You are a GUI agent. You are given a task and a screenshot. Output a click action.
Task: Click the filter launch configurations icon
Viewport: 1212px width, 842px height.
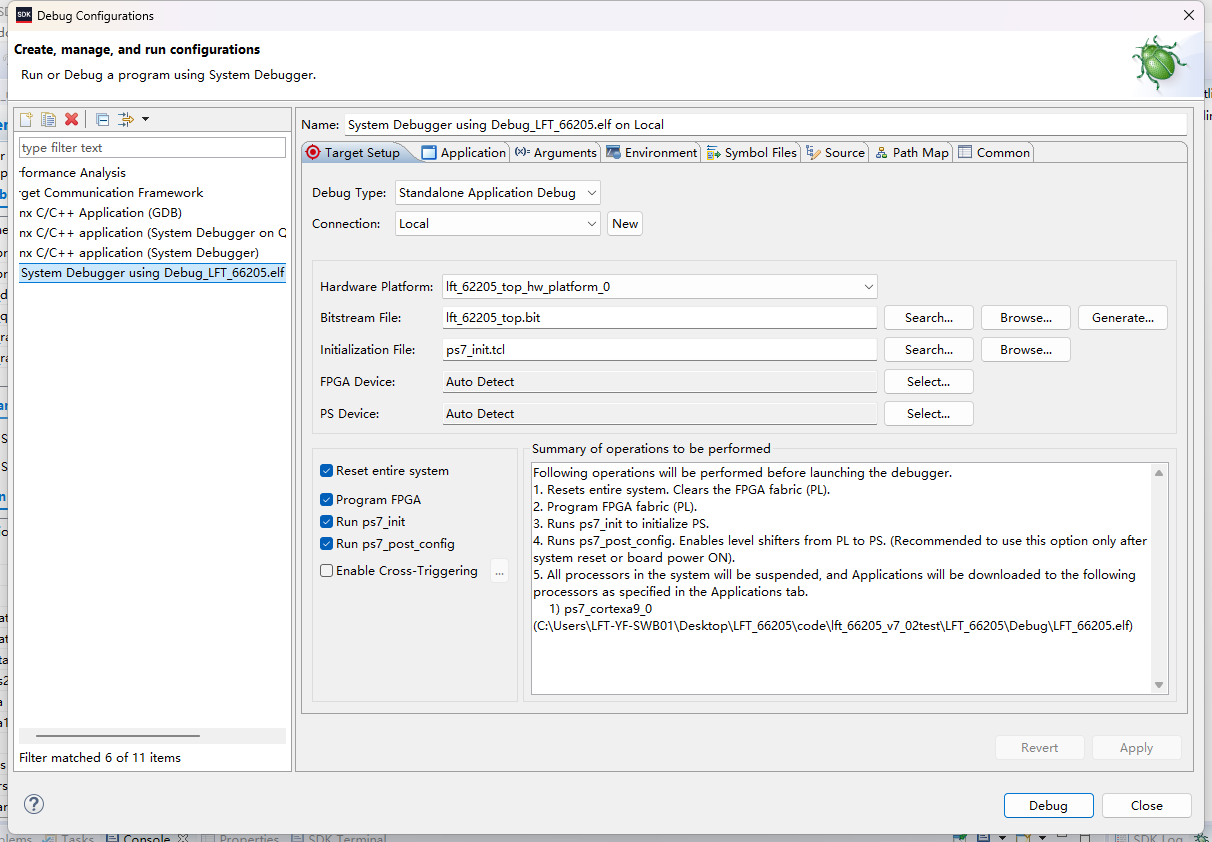tap(126, 120)
